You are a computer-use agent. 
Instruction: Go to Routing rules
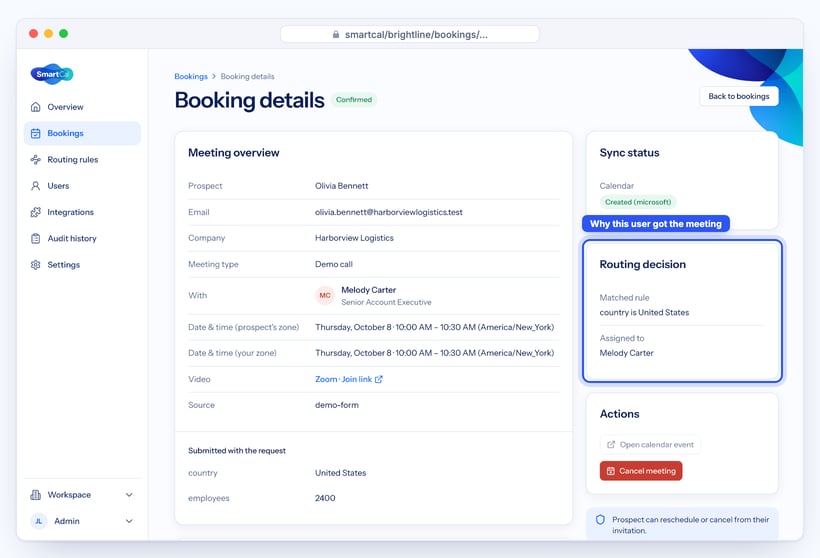point(82,160)
